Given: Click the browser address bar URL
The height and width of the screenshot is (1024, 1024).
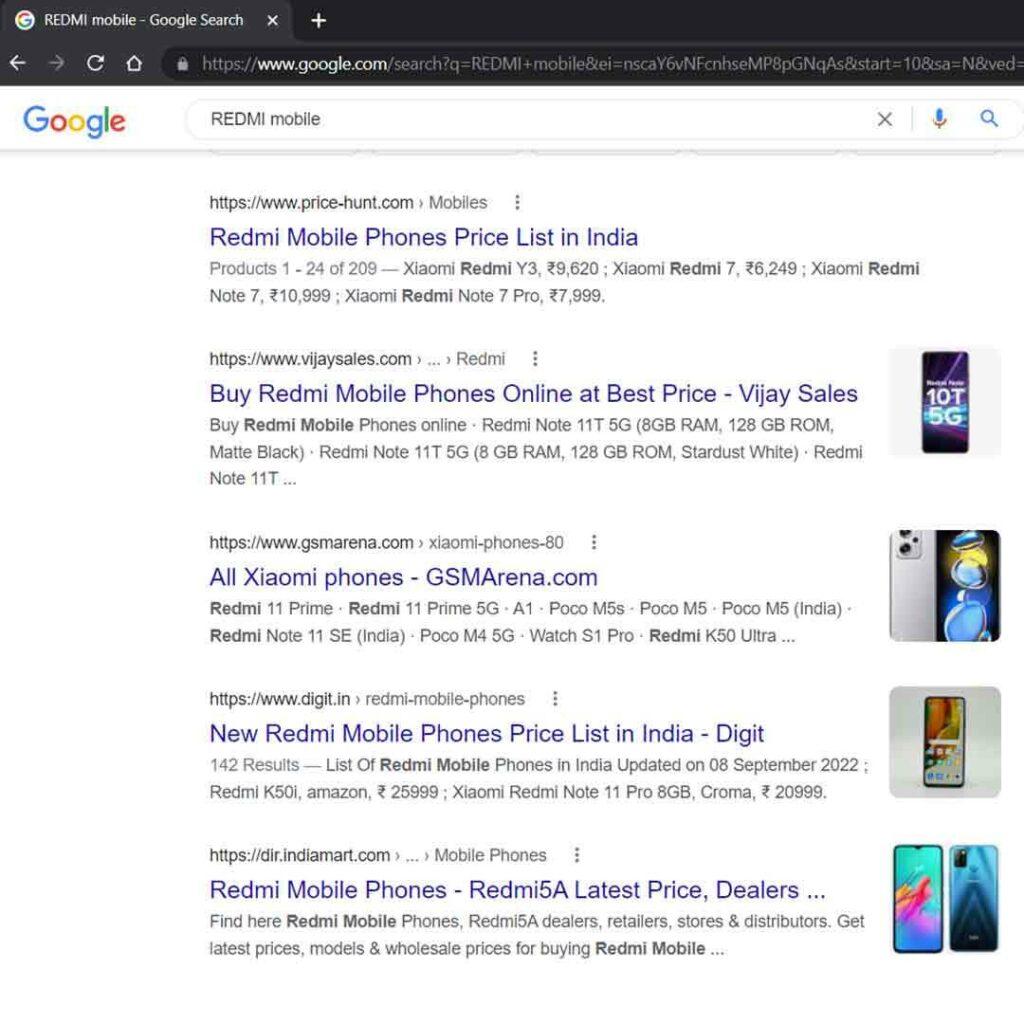Looking at the screenshot, I should coord(611,64).
